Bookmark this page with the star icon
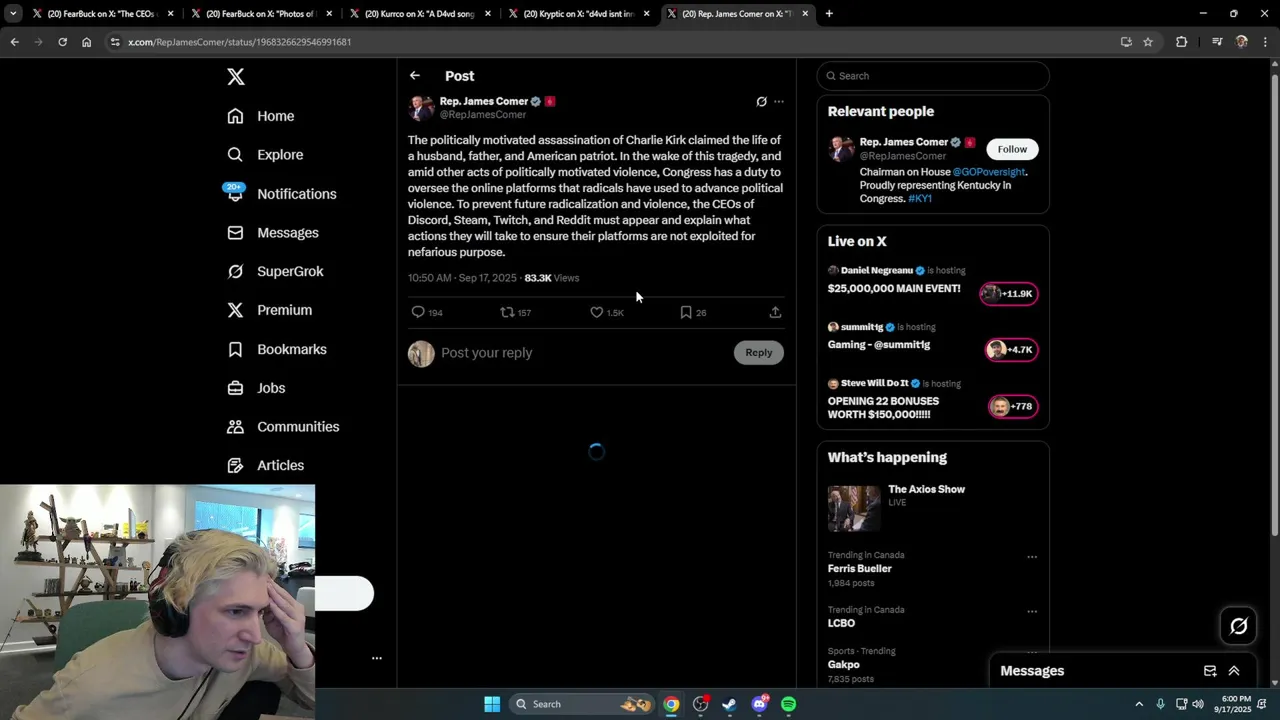This screenshot has height=720, width=1280. [x=1148, y=42]
